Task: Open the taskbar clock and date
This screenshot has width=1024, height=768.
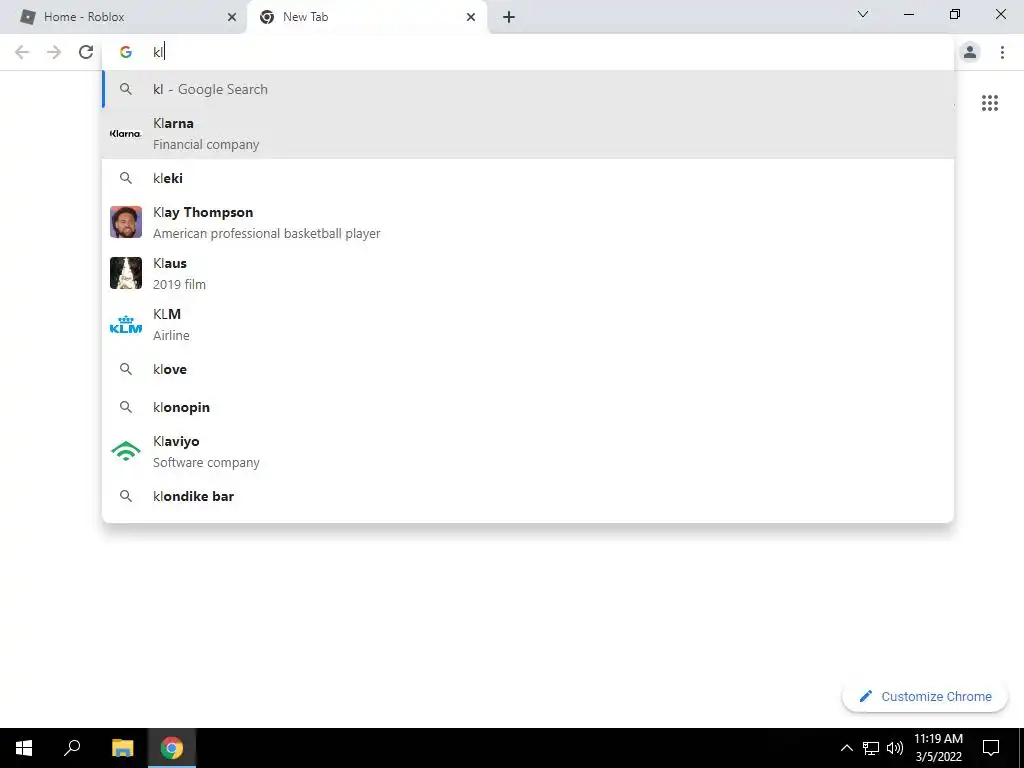Action: [938, 748]
